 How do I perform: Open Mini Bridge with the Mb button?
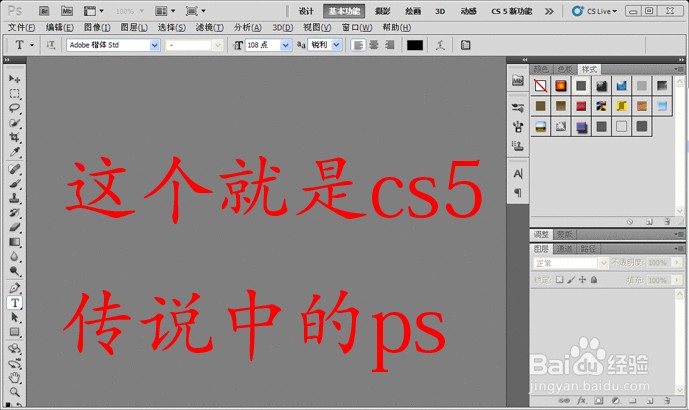67,11
